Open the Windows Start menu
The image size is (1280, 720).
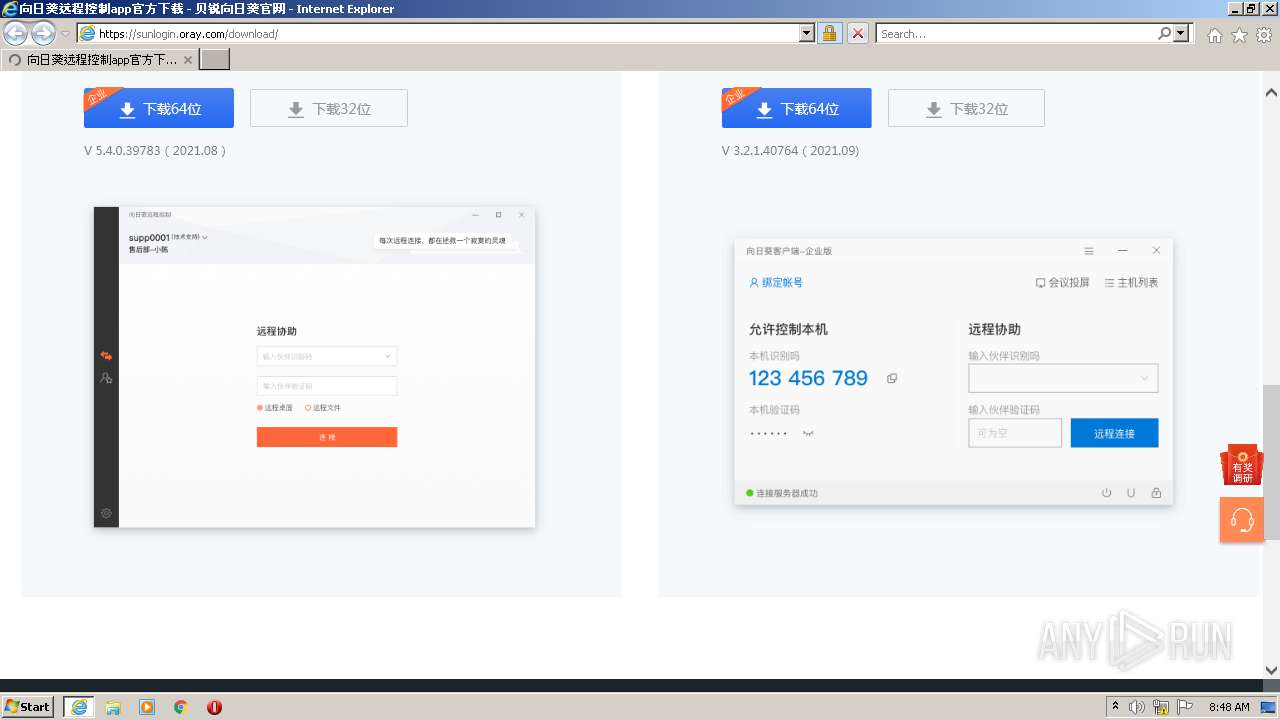coord(28,706)
